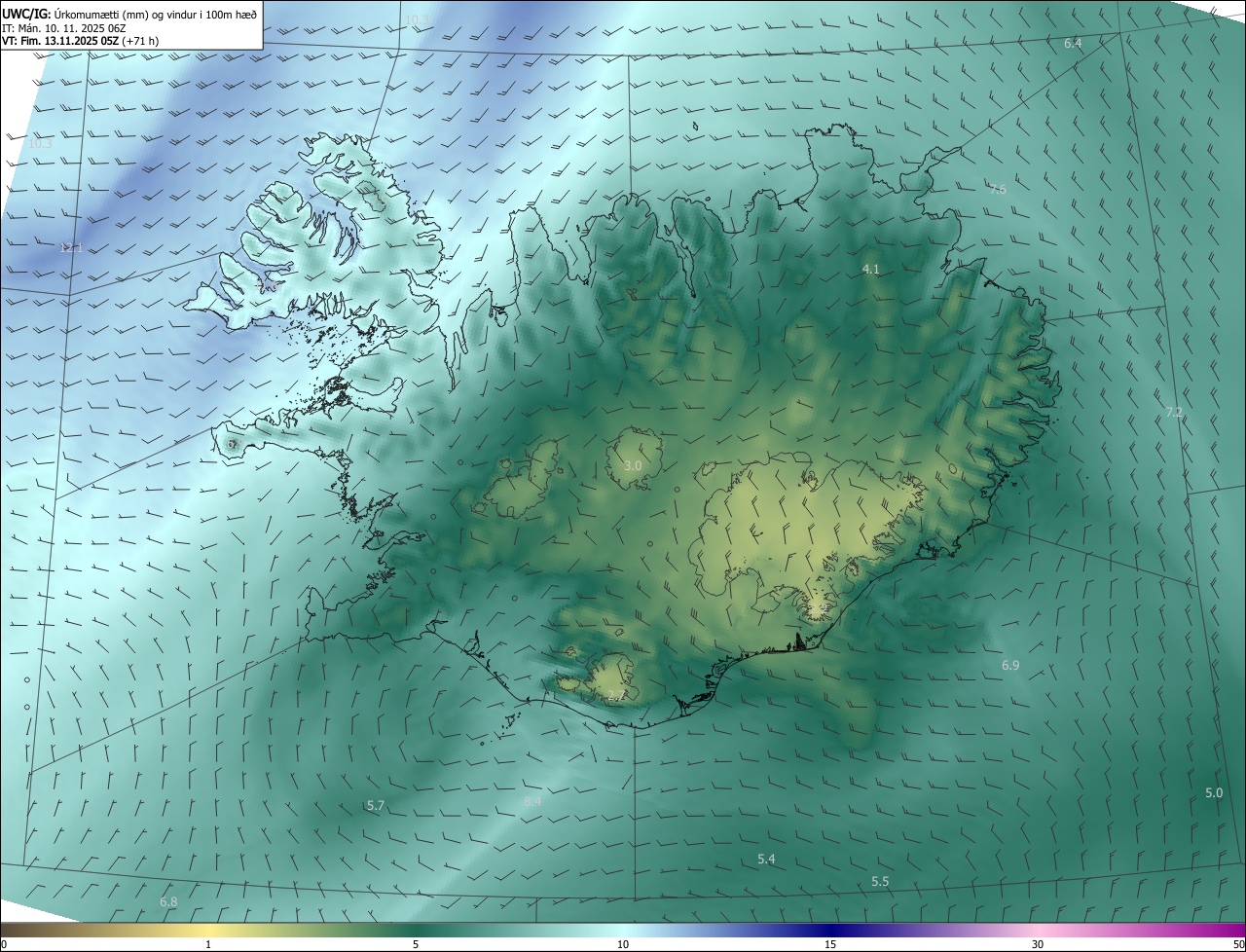Click the 6.9 value label
1246x952 pixels.
(1010, 665)
